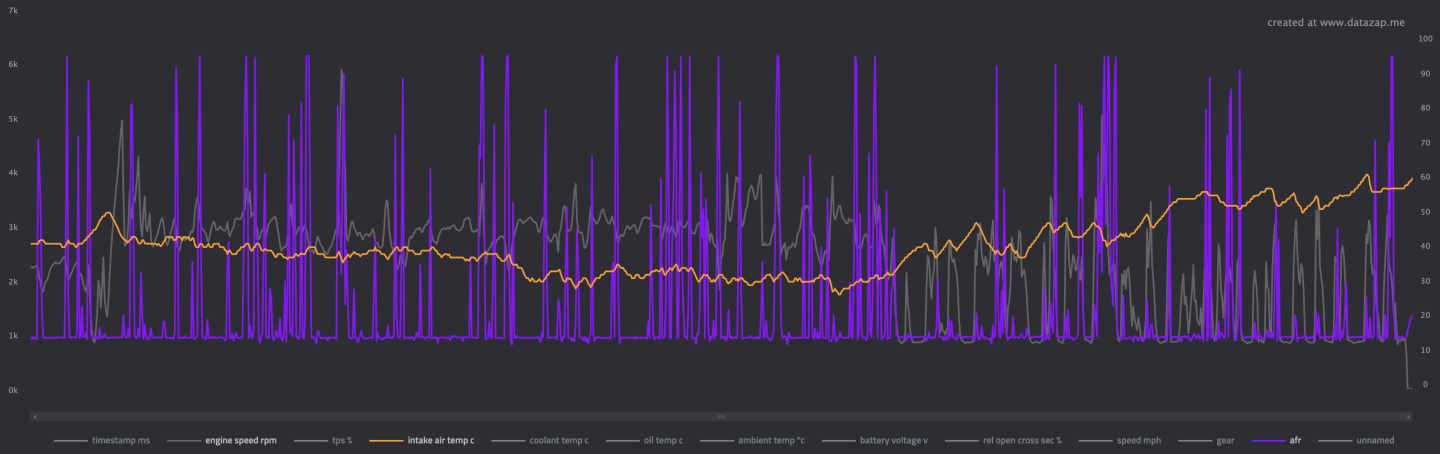This screenshot has height=454, width=1440.
Task: Click the 0 right axis label
Action: pos(1425,385)
